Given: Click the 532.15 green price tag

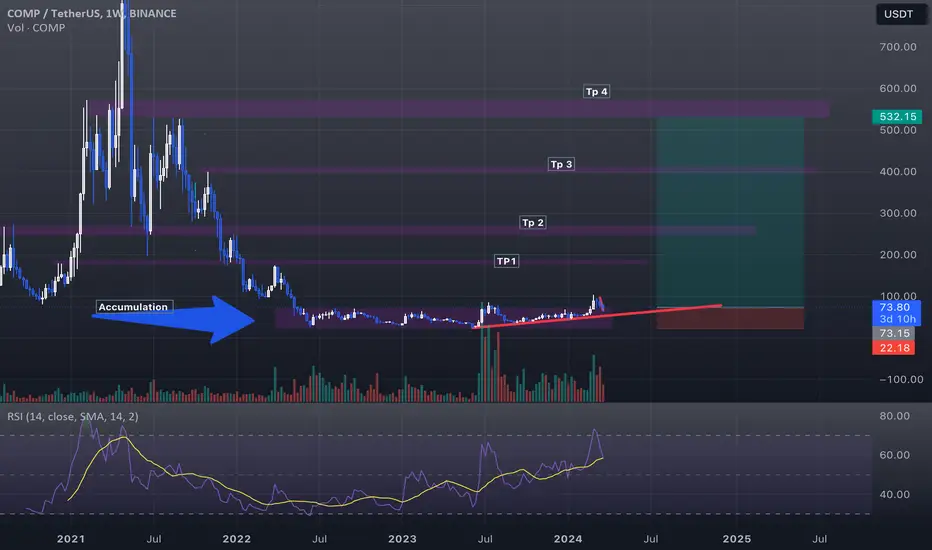Looking at the screenshot, I should pos(897,117).
